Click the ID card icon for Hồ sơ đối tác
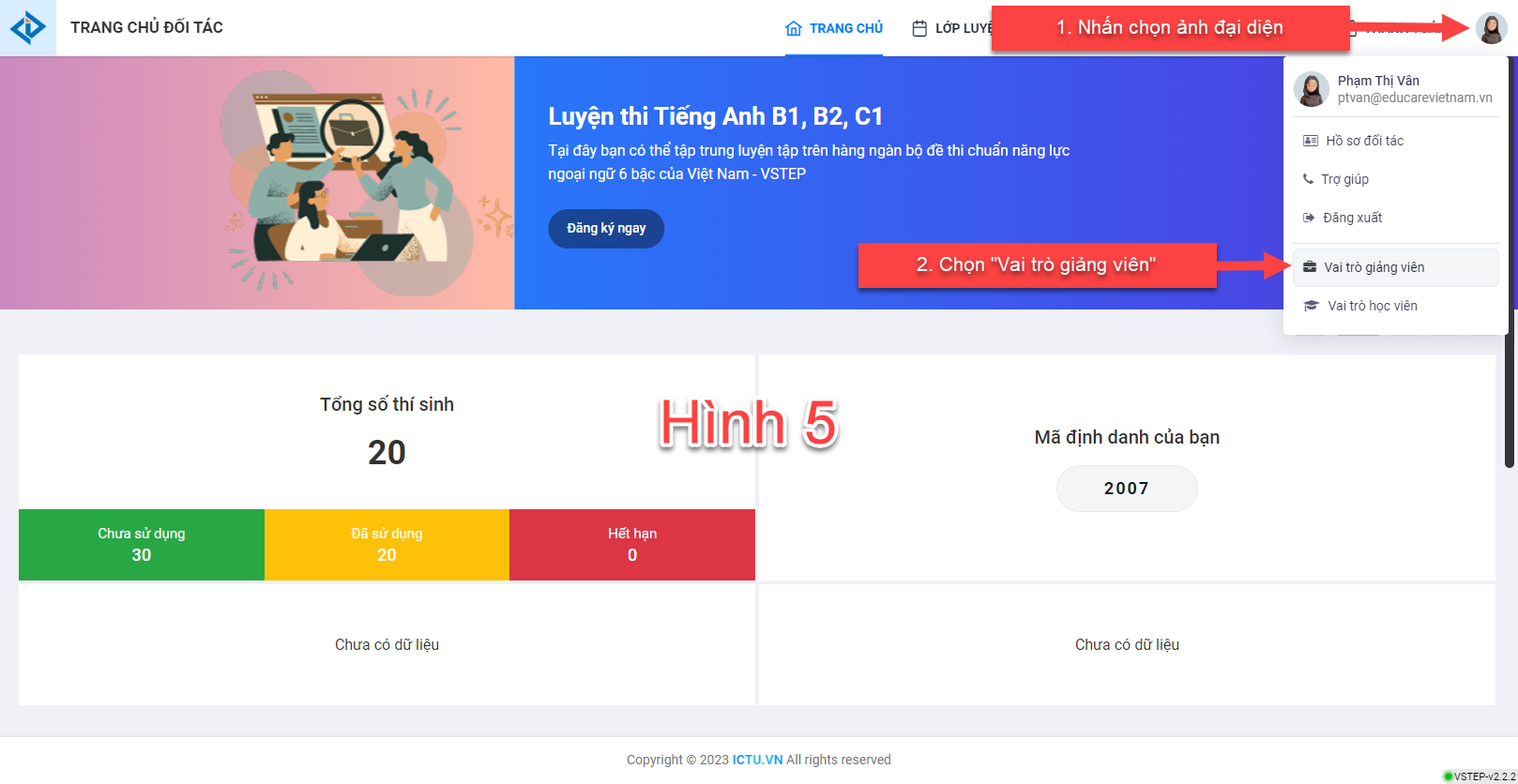This screenshot has width=1518, height=784. click(x=1311, y=141)
